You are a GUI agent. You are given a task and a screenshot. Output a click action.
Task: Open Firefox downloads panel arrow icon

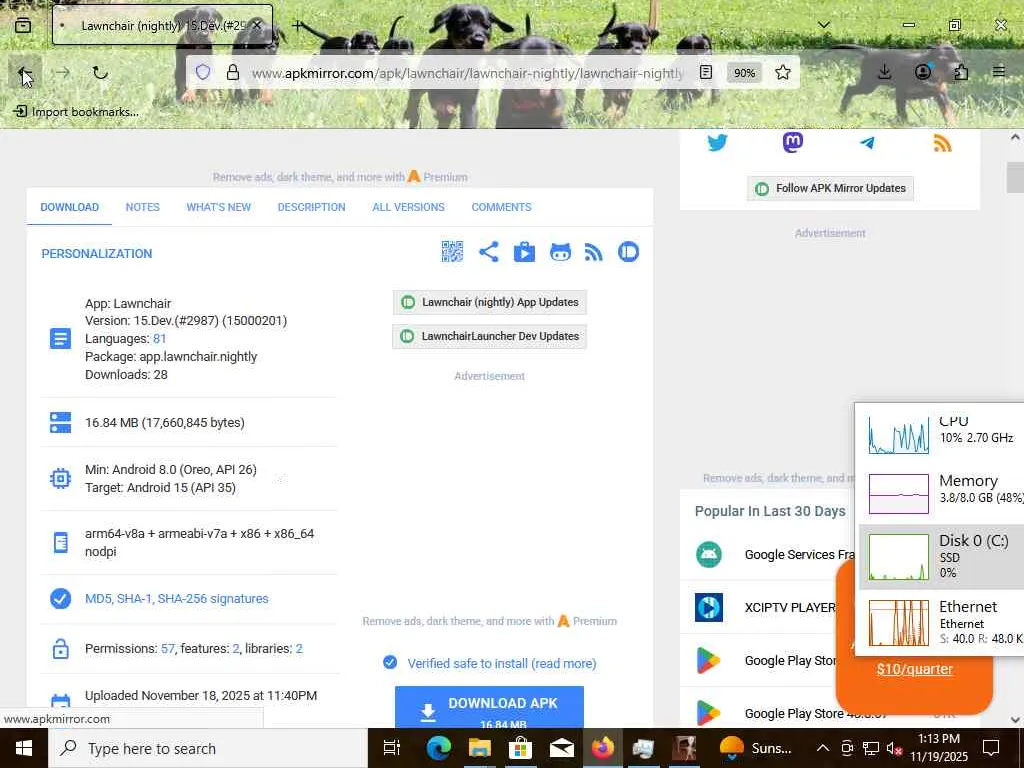tap(885, 72)
